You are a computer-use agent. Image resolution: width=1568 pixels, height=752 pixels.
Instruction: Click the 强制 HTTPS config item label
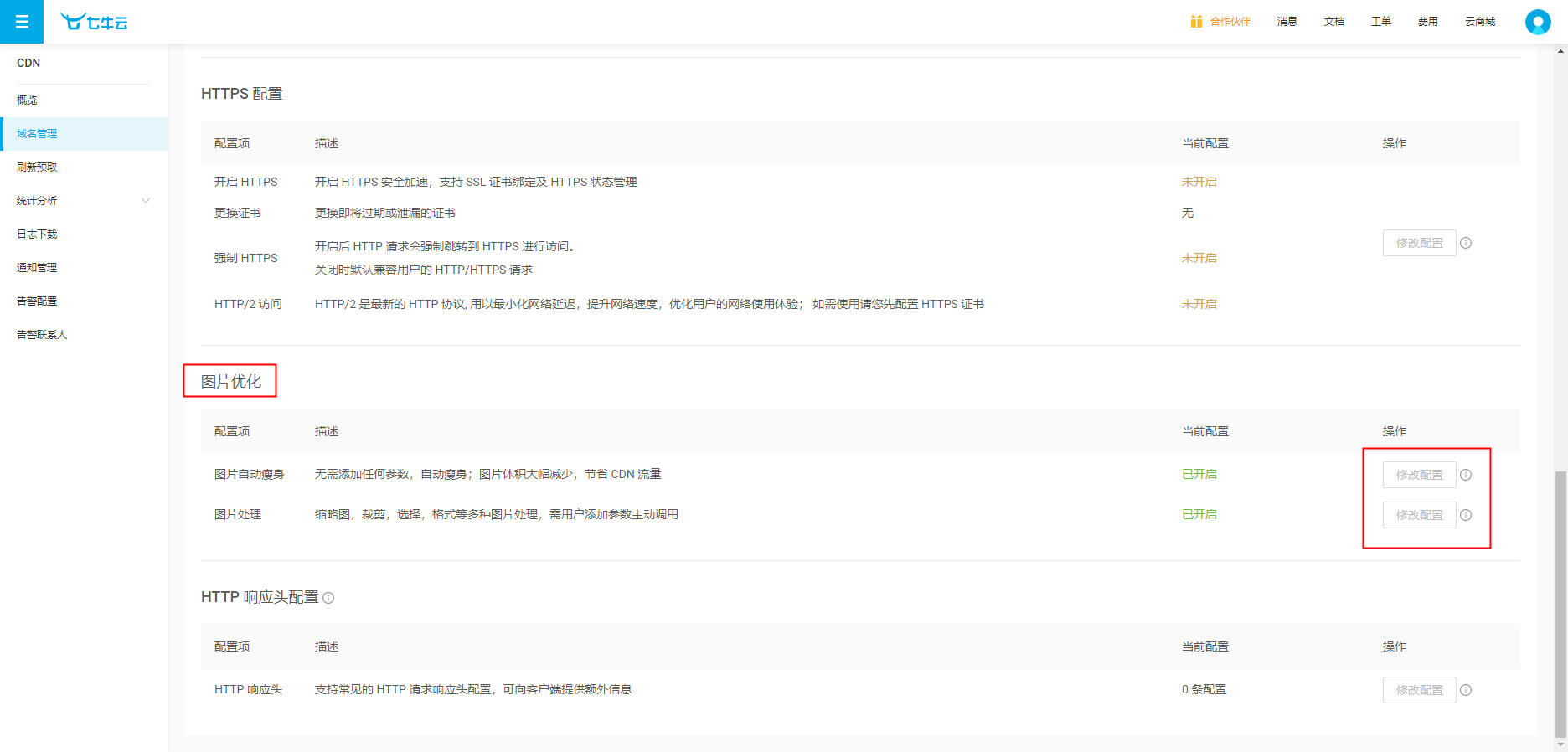pyautogui.click(x=245, y=258)
